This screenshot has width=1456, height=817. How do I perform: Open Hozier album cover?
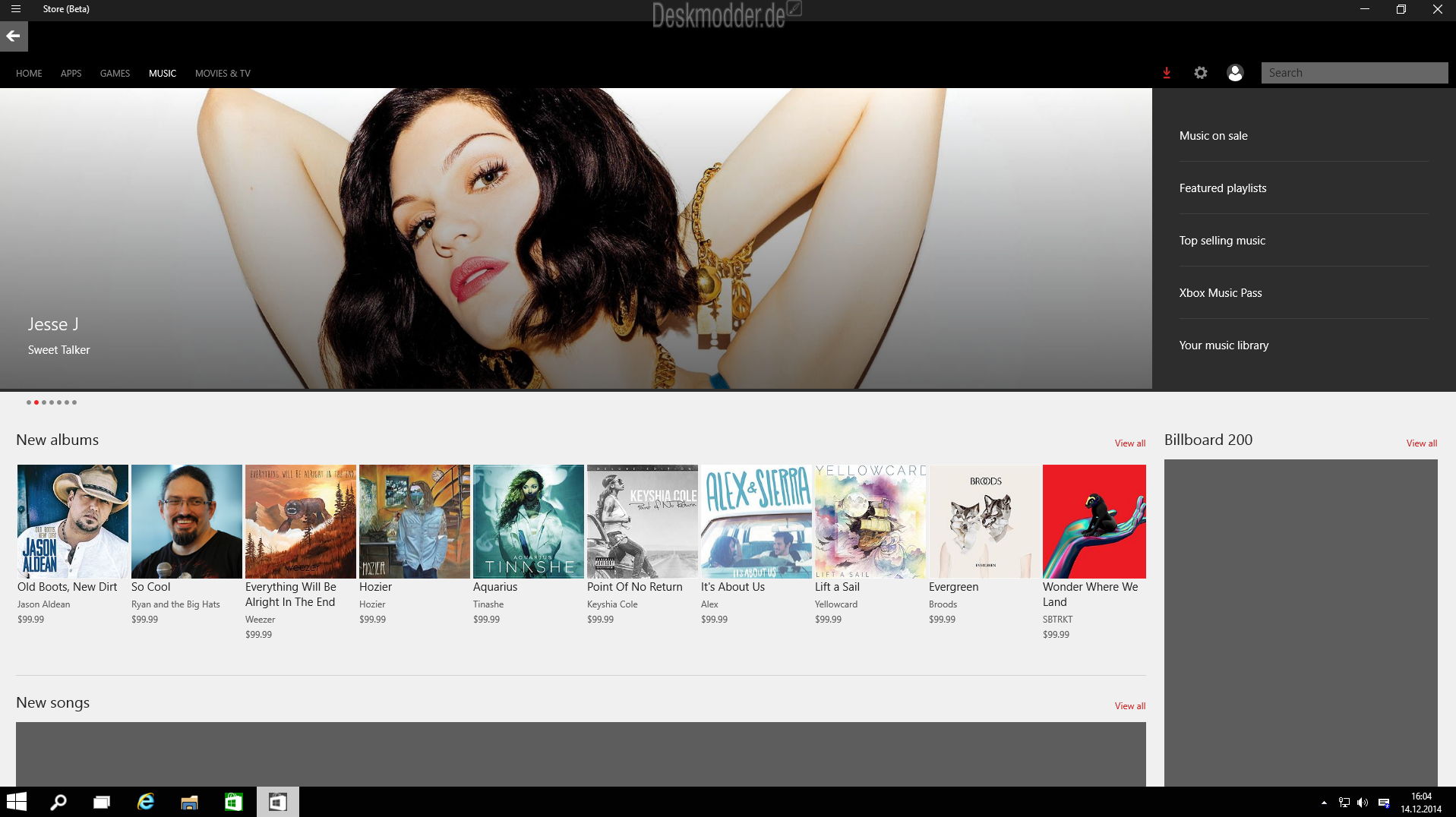(415, 522)
